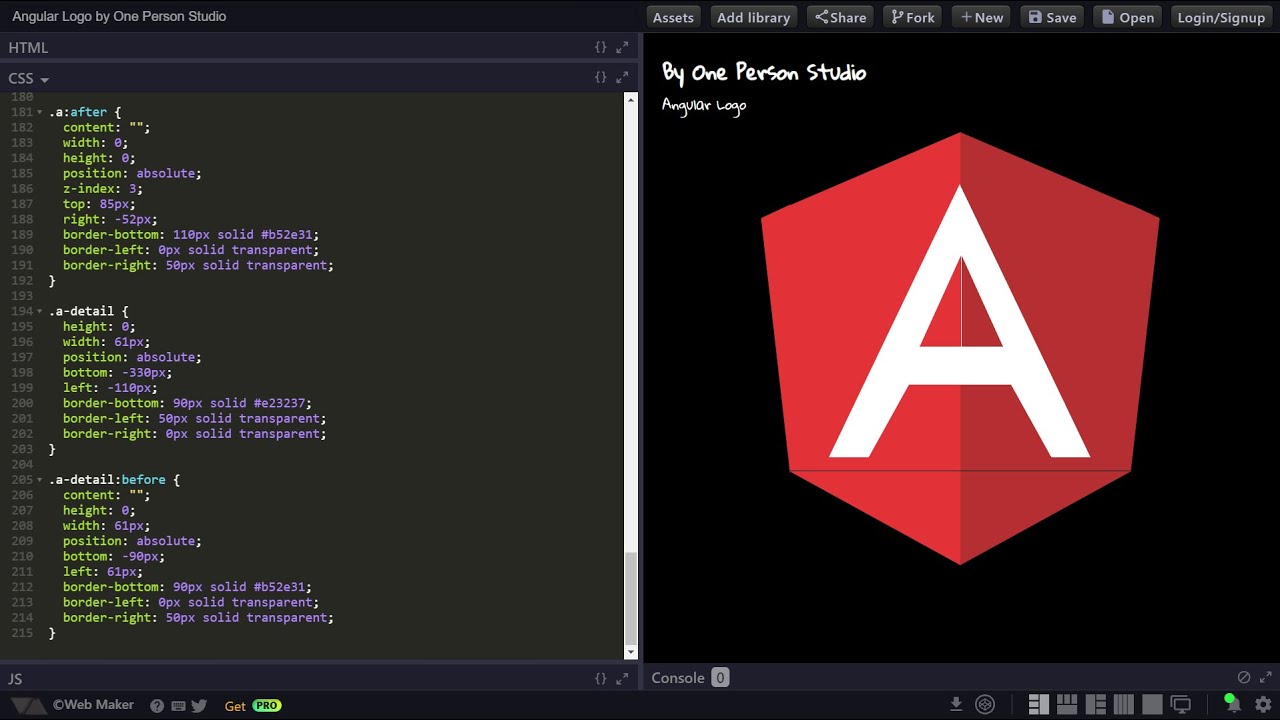Format the CSS pane code with braces icon
Viewport: 1280px width, 720px height.
pyautogui.click(x=600, y=77)
